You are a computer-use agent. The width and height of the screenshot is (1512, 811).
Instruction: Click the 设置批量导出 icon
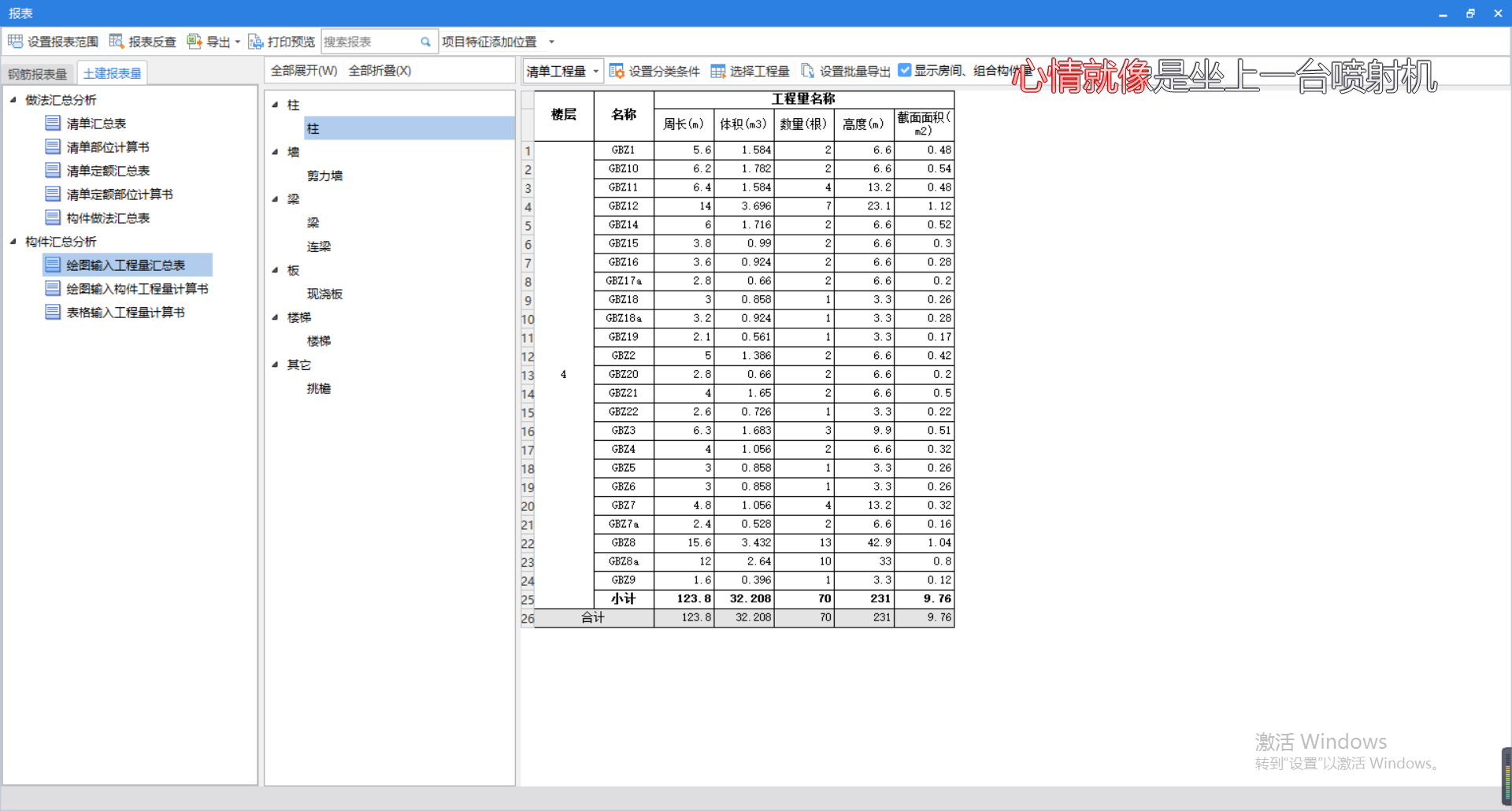[807, 71]
